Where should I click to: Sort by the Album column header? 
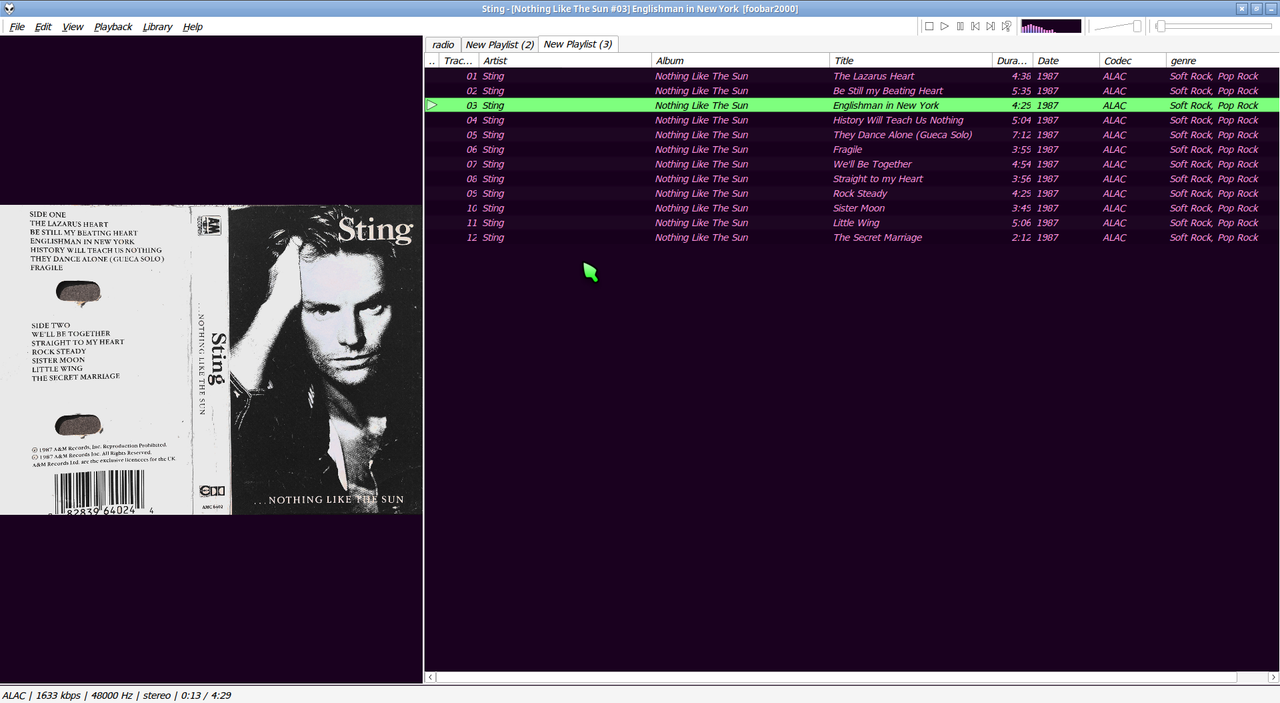click(x=741, y=61)
